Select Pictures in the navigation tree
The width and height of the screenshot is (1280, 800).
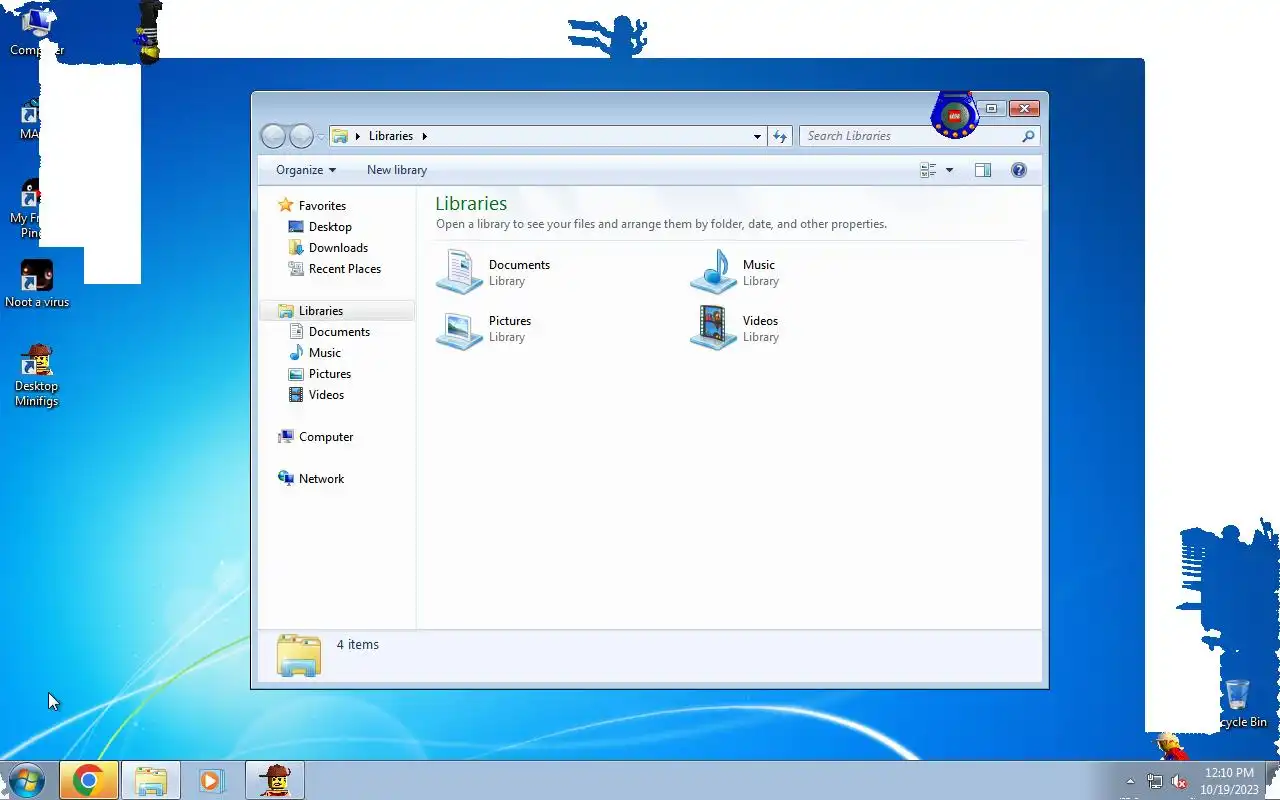(x=330, y=374)
